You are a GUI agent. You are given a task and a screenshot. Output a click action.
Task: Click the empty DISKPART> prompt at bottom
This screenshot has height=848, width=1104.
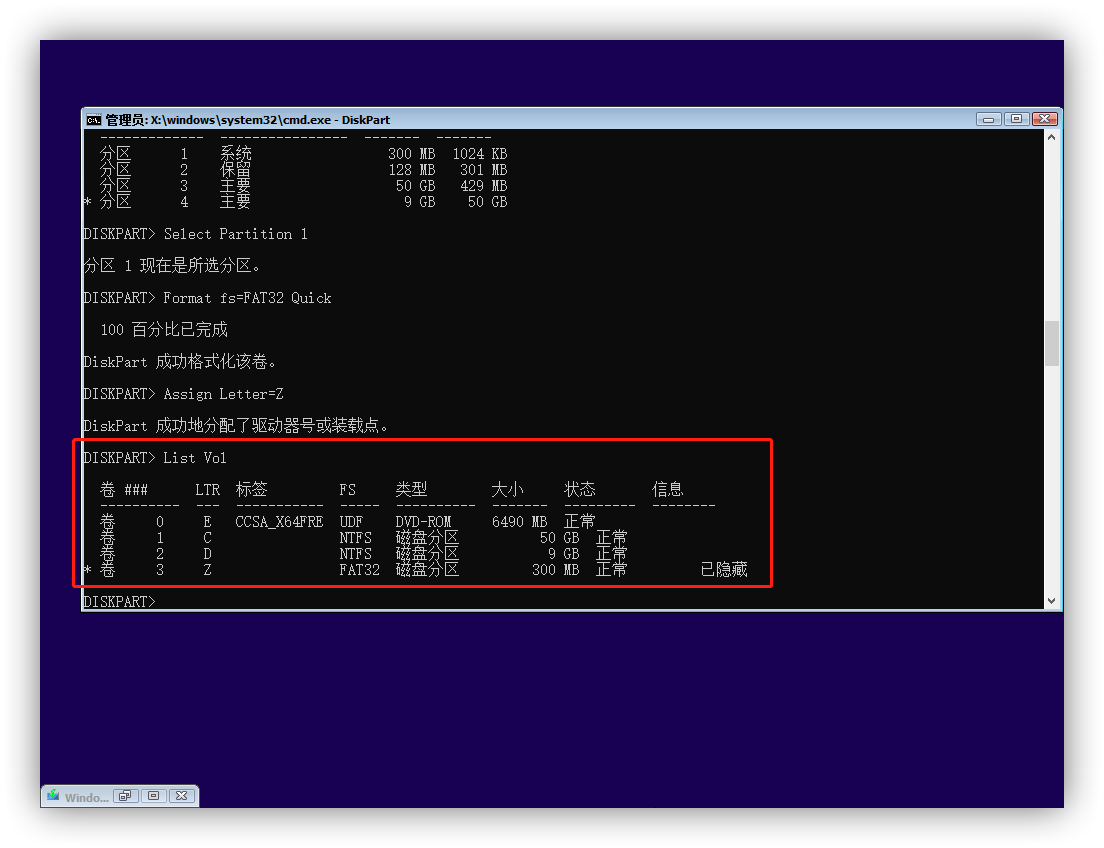point(120,602)
